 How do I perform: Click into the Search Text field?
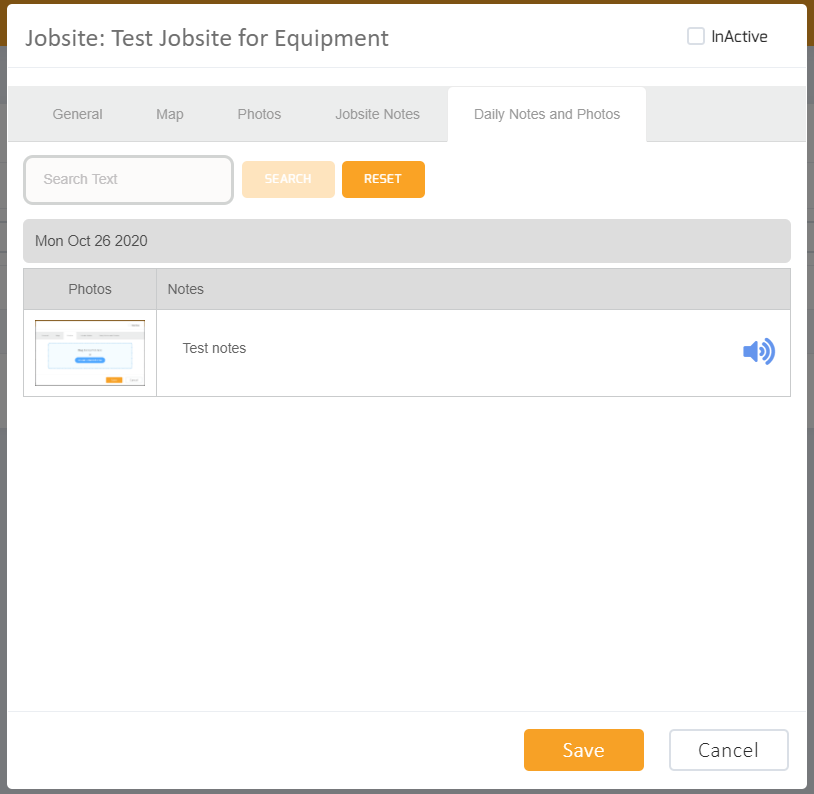point(128,179)
